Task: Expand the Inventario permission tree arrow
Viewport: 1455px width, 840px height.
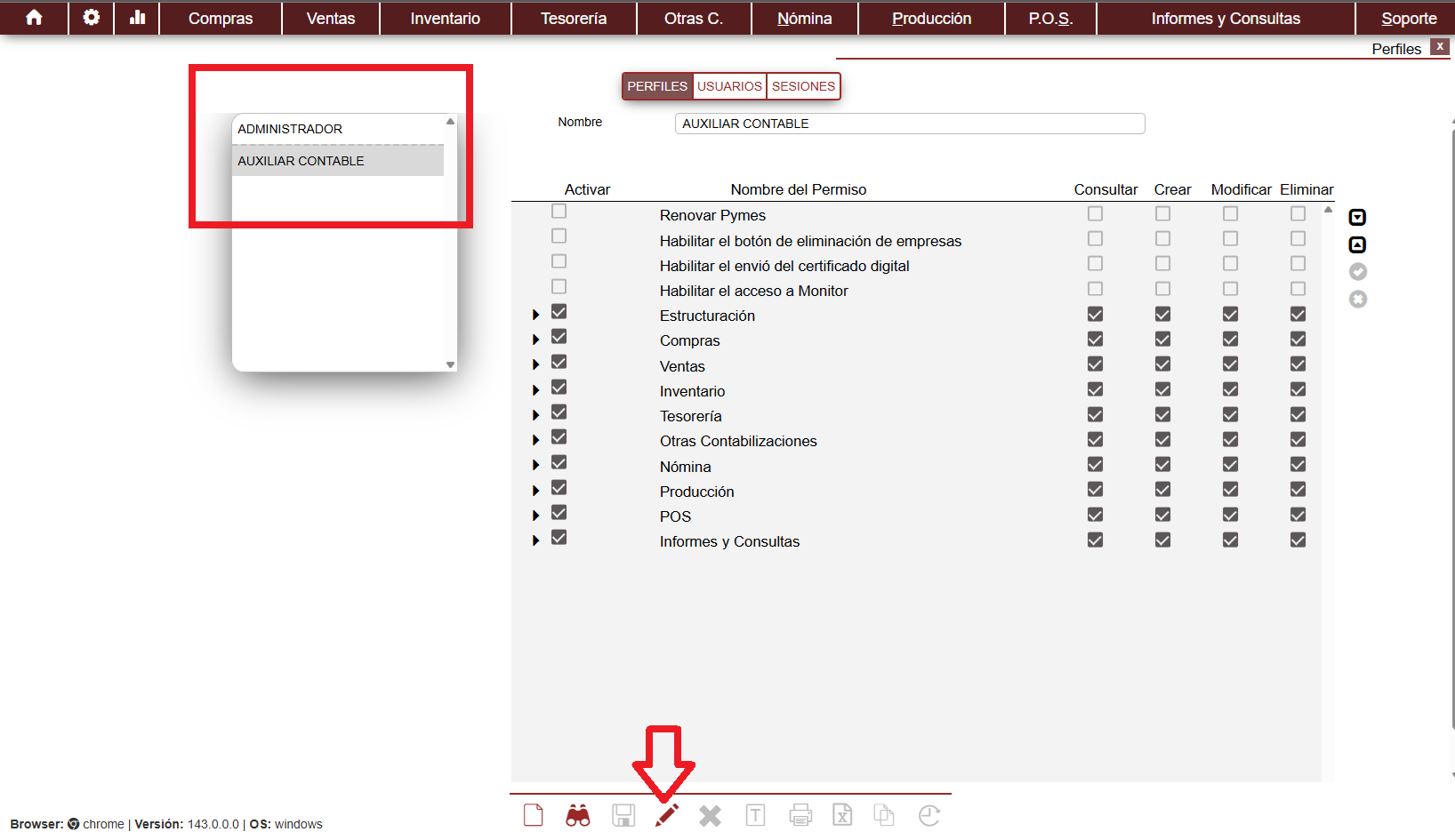Action: pyautogui.click(x=535, y=390)
